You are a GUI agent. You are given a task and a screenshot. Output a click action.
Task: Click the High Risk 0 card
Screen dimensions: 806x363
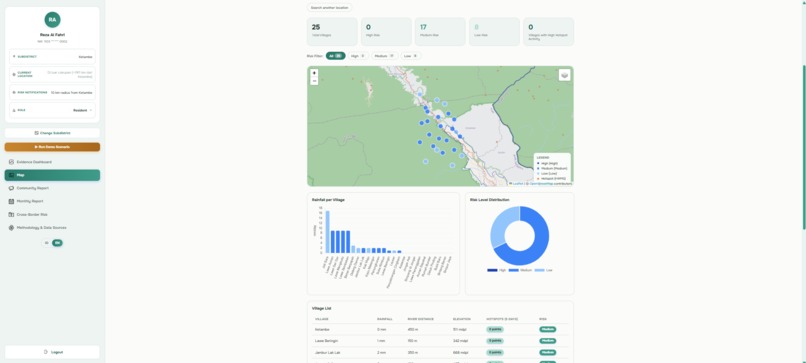click(x=386, y=32)
